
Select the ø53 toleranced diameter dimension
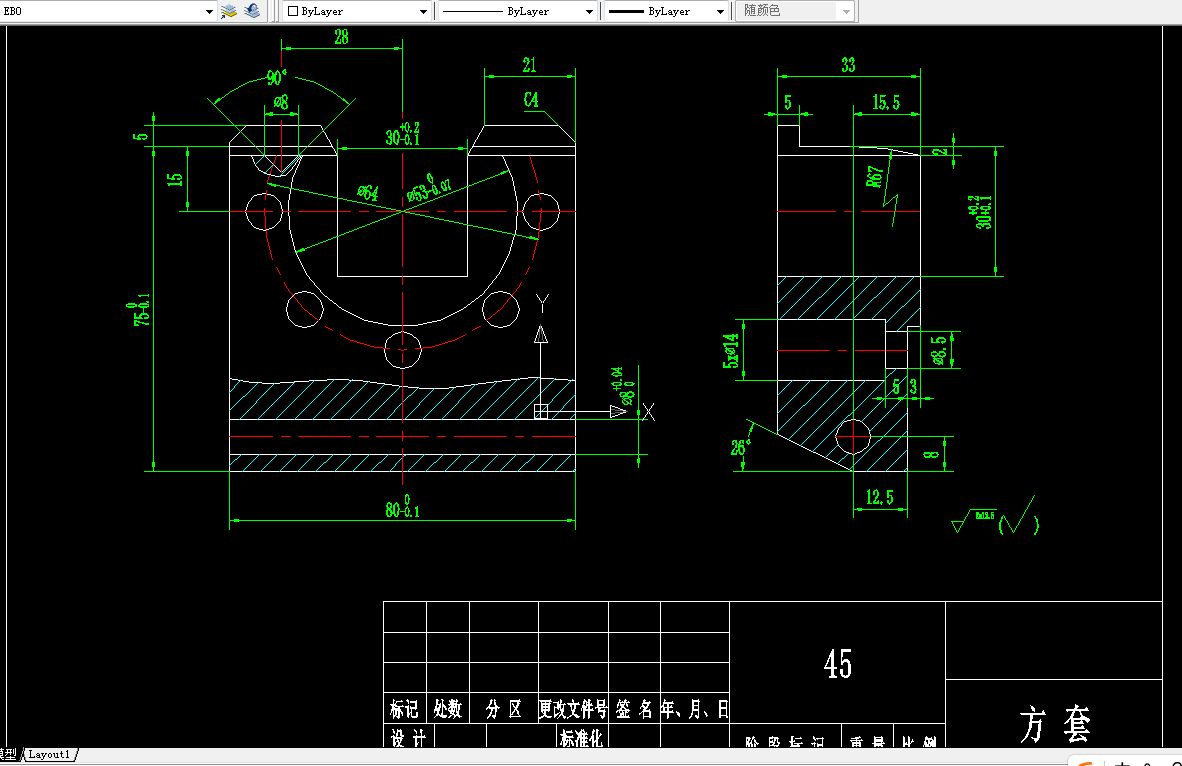[429, 188]
